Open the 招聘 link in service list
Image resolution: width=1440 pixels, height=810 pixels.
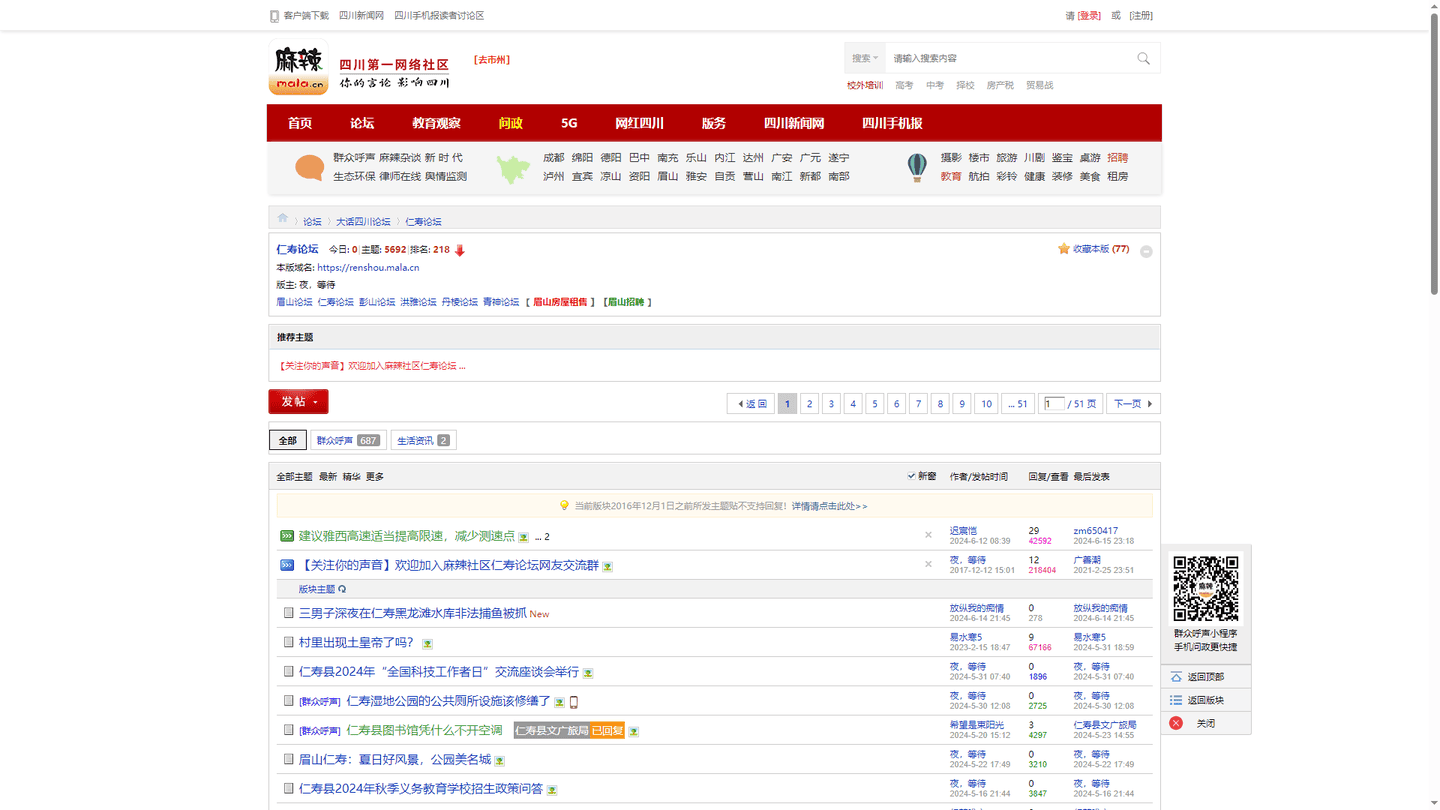coord(1118,158)
